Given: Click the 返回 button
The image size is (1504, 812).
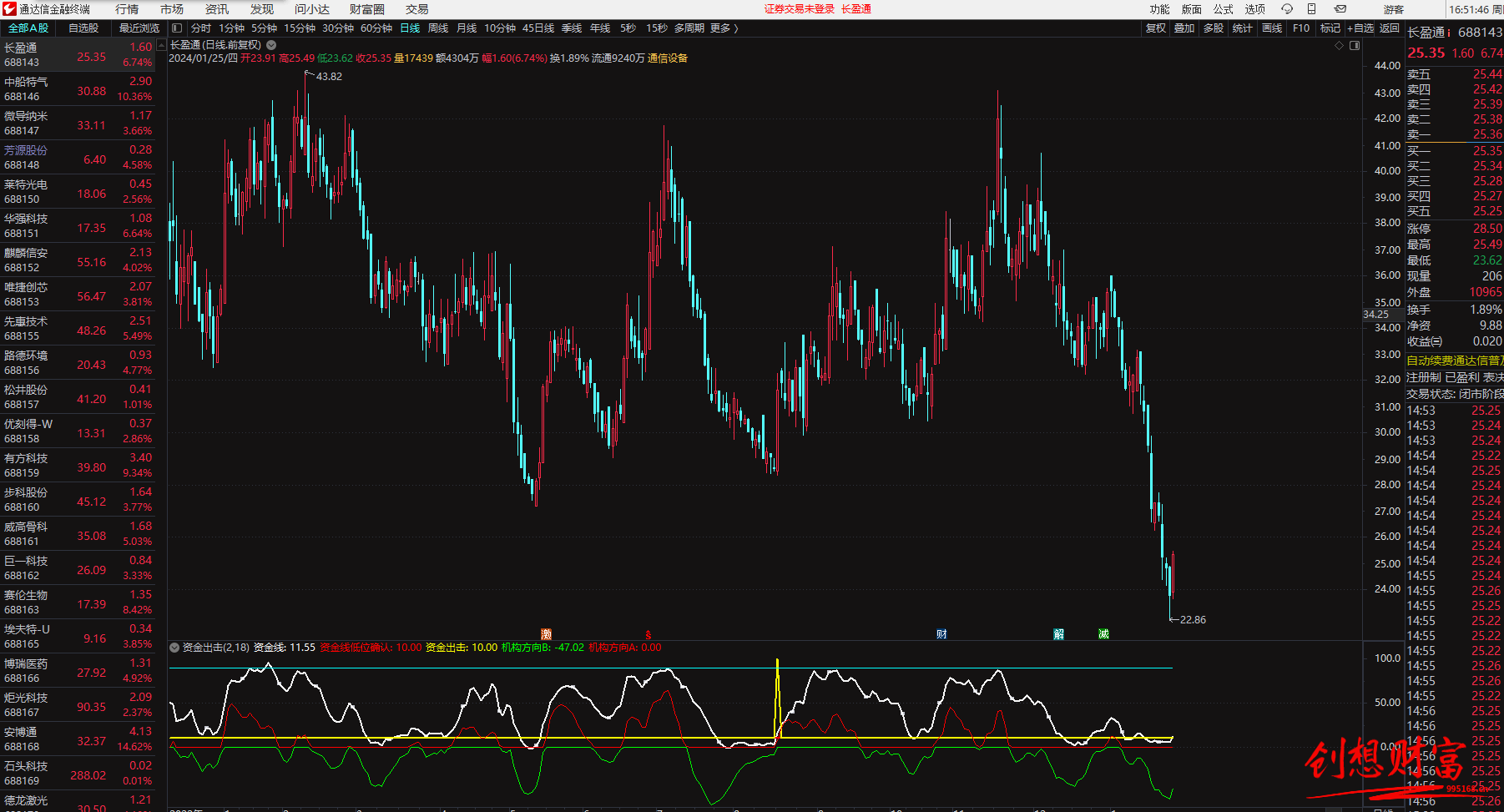Looking at the screenshot, I should point(1390,28).
